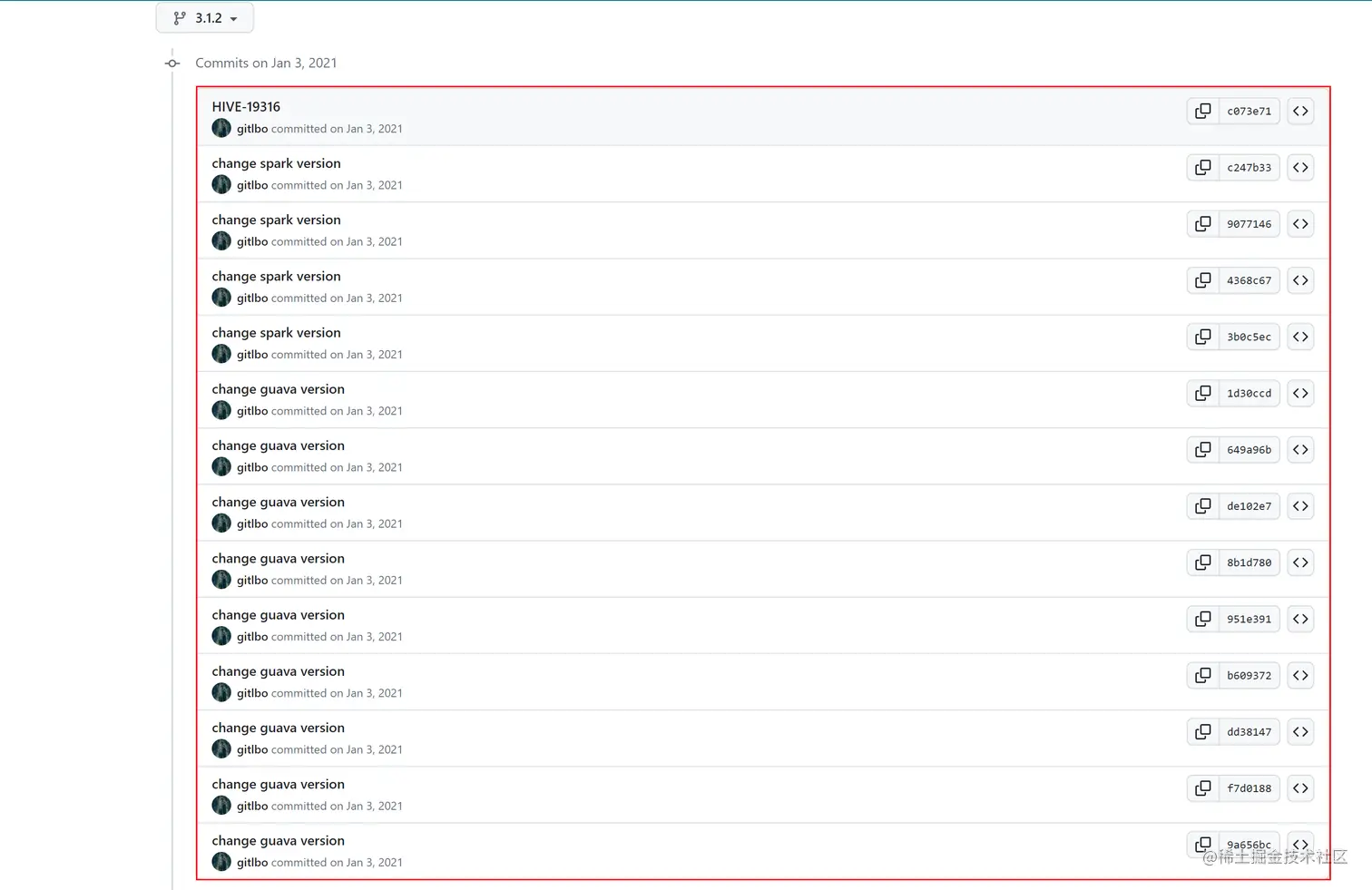Copy full SHA for commit c247b33
The image size is (1372, 890).
pos(1203,167)
